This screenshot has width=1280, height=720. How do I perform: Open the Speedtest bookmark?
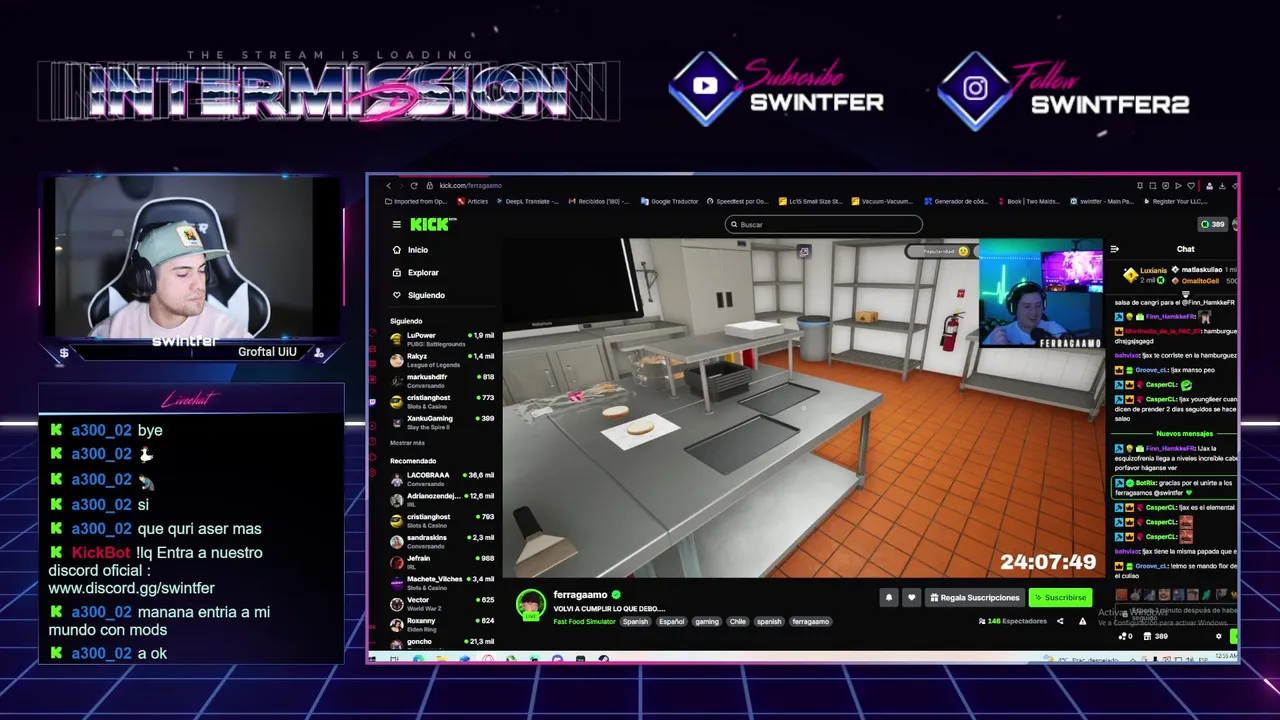[737, 201]
